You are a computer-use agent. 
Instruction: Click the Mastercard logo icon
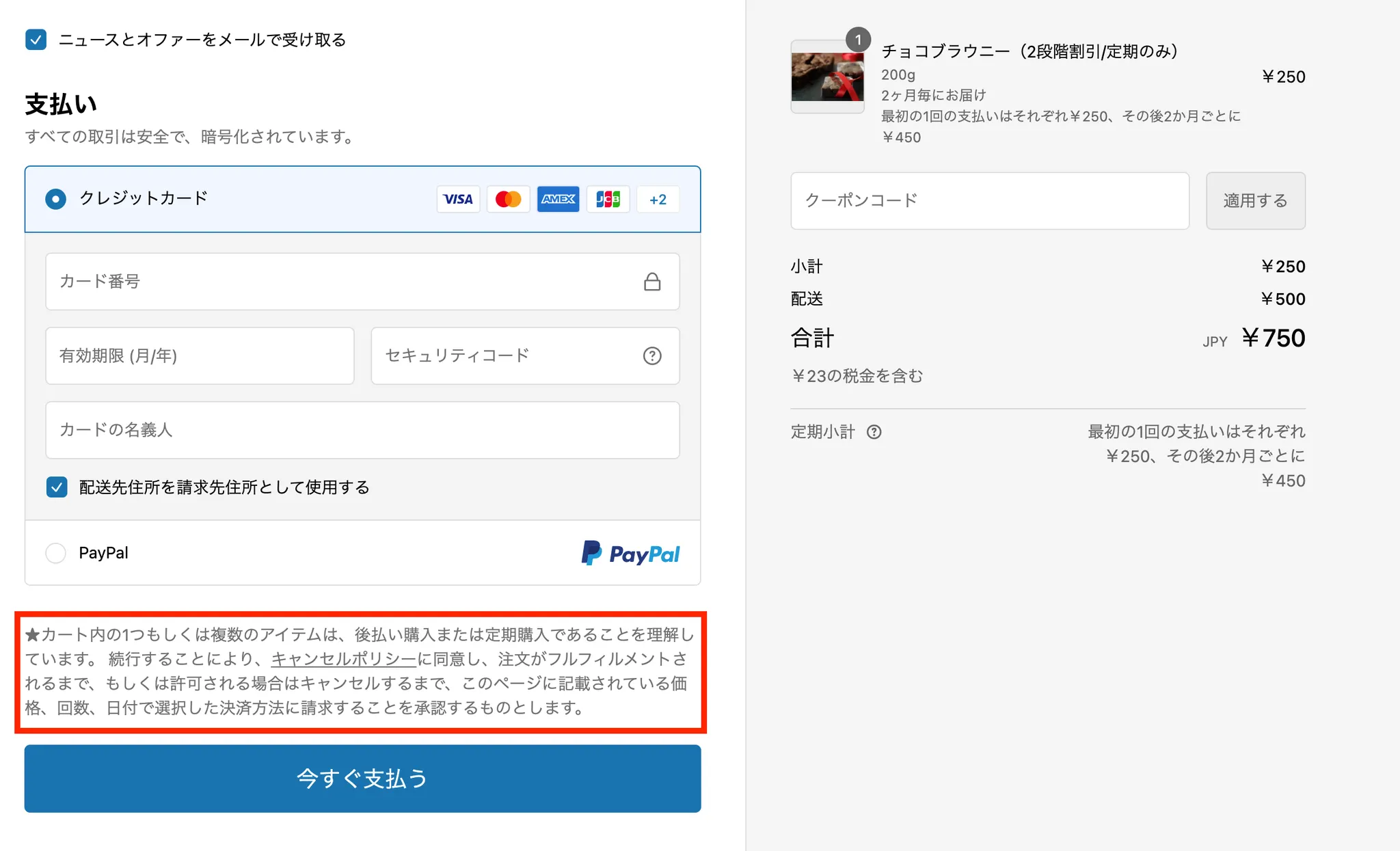point(508,199)
